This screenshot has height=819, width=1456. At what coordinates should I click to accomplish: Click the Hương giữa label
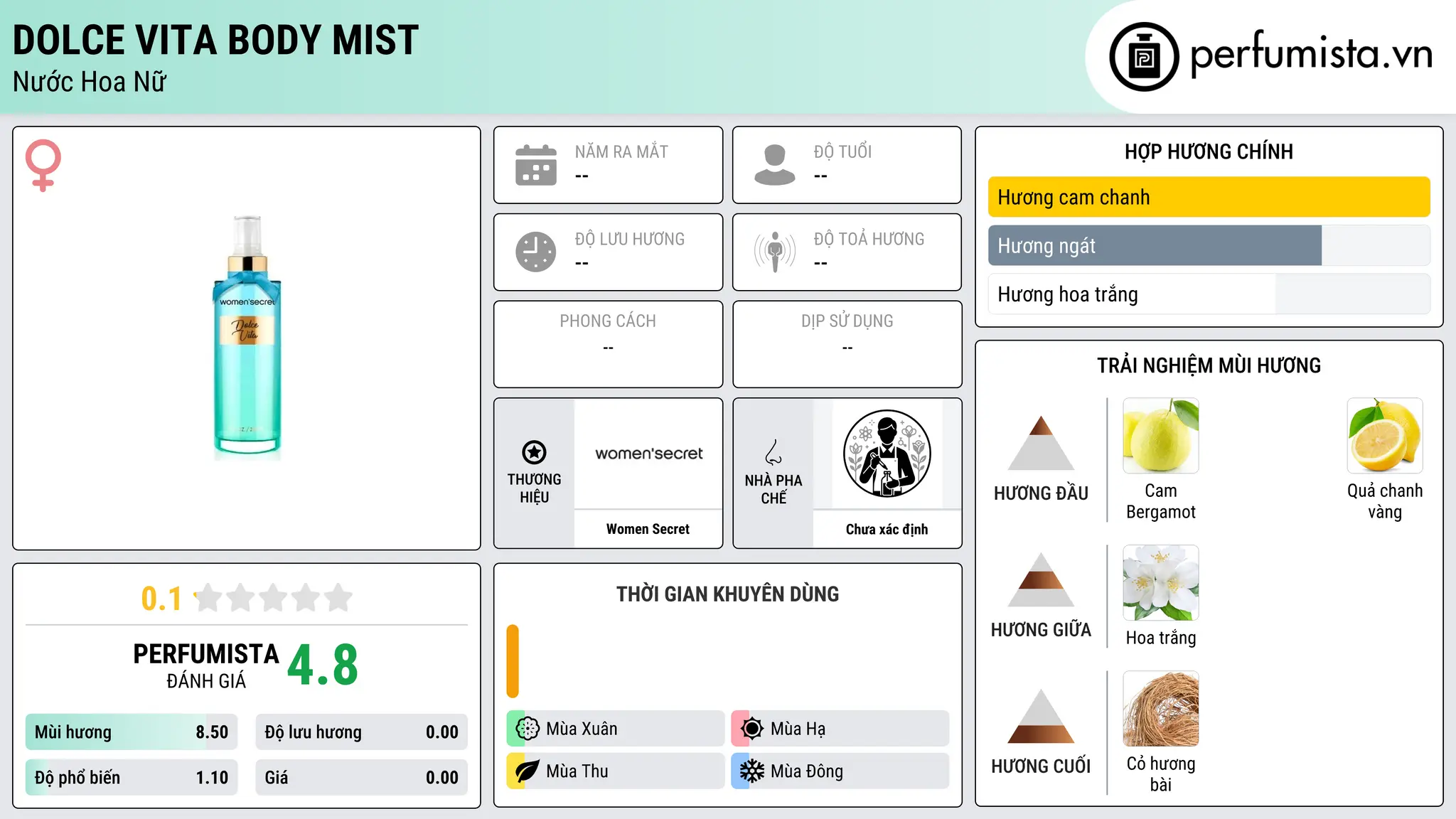tap(1041, 630)
